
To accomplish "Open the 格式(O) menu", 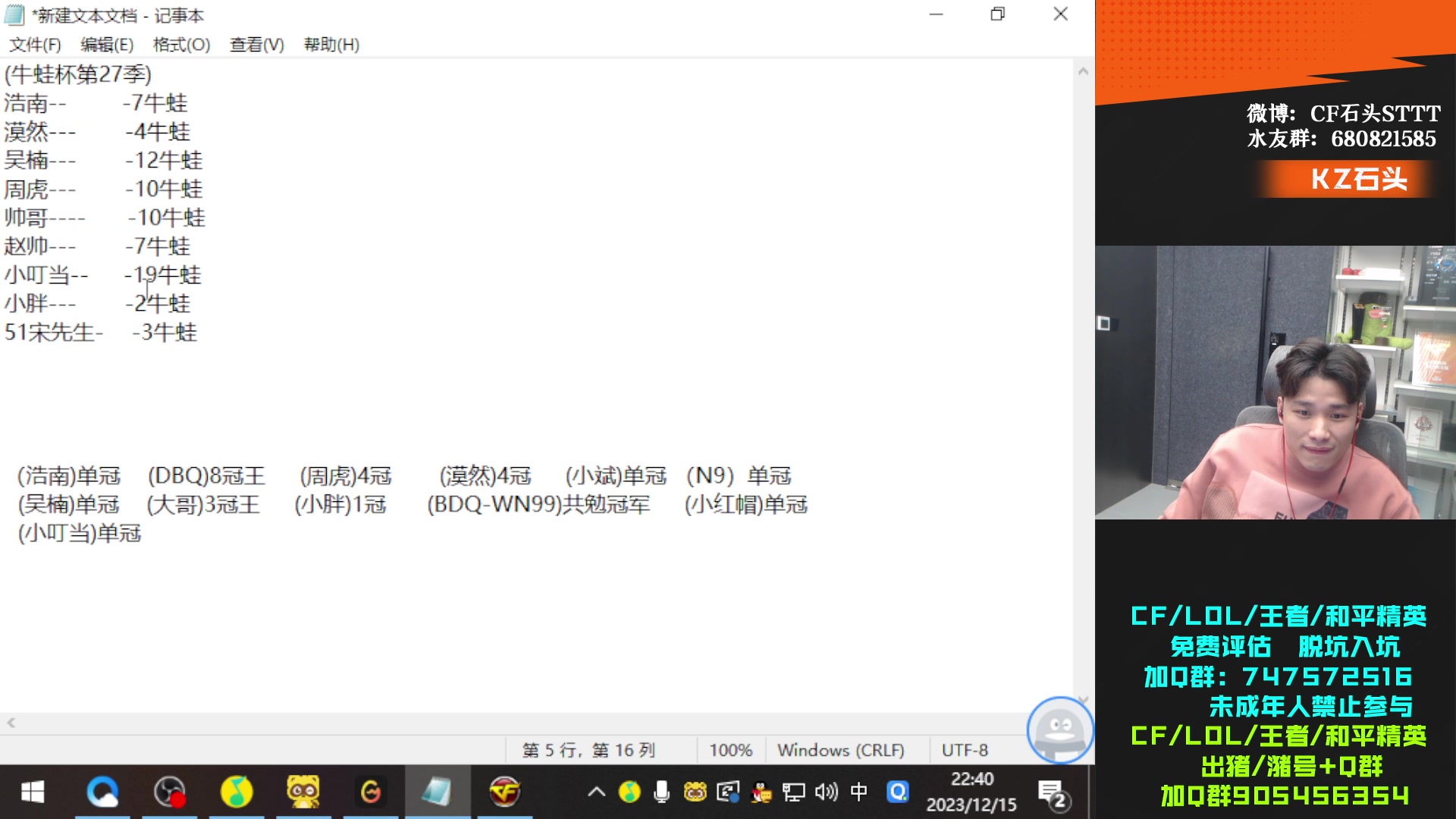I will [x=180, y=44].
